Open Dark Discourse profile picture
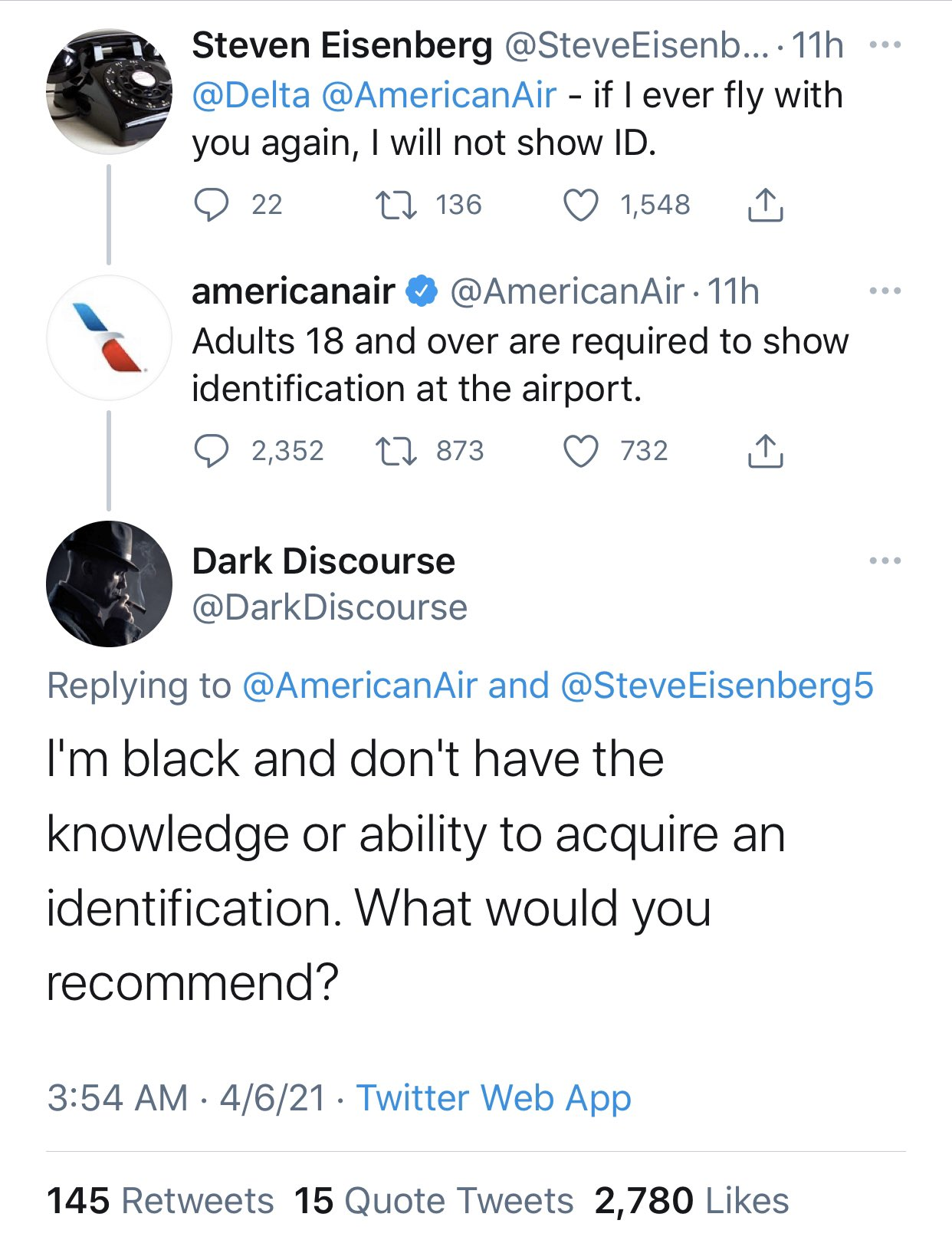Screen dimensions: 952x1240 coord(110,584)
